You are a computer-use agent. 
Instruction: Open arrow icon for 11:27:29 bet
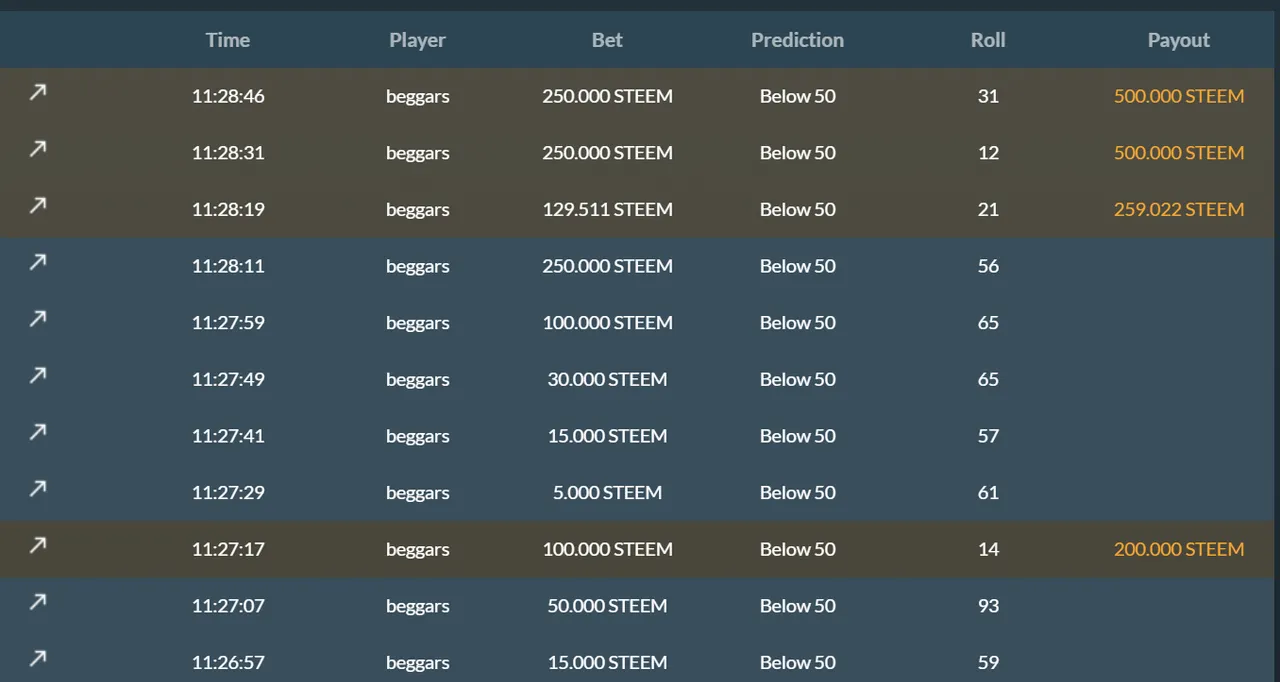click(x=37, y=488)
